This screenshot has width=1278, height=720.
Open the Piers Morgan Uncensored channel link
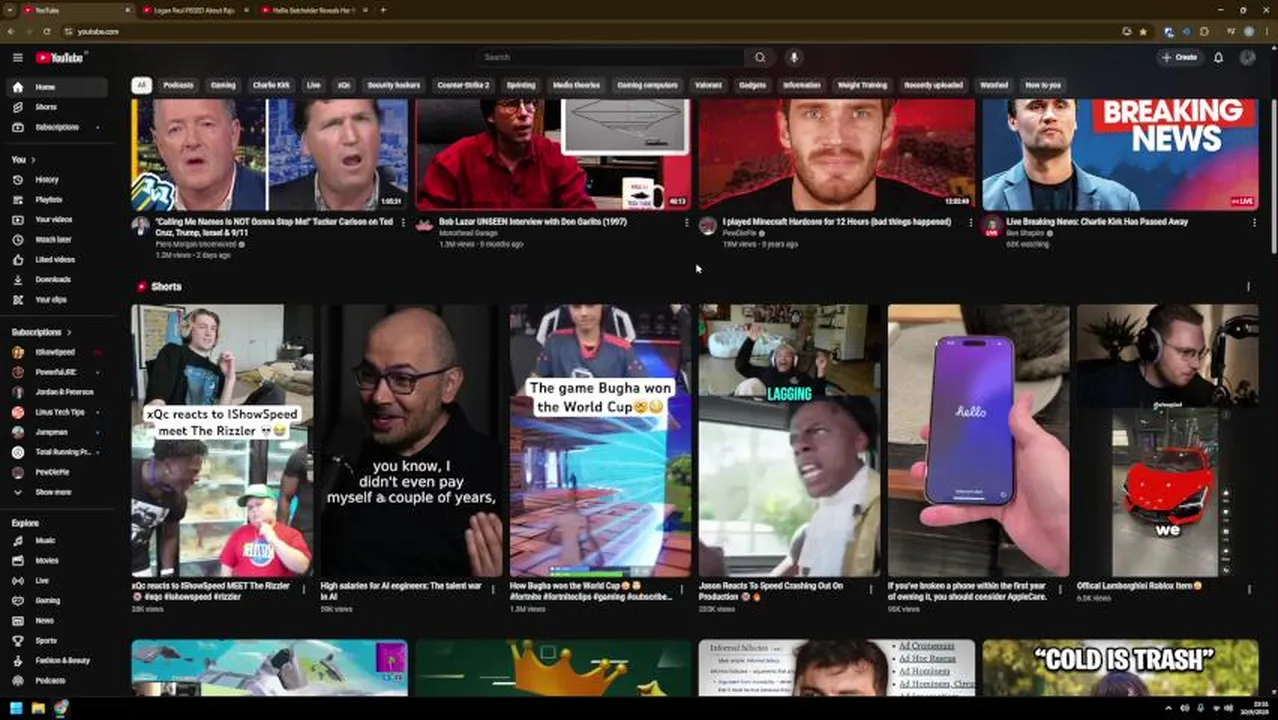(195, 244)
